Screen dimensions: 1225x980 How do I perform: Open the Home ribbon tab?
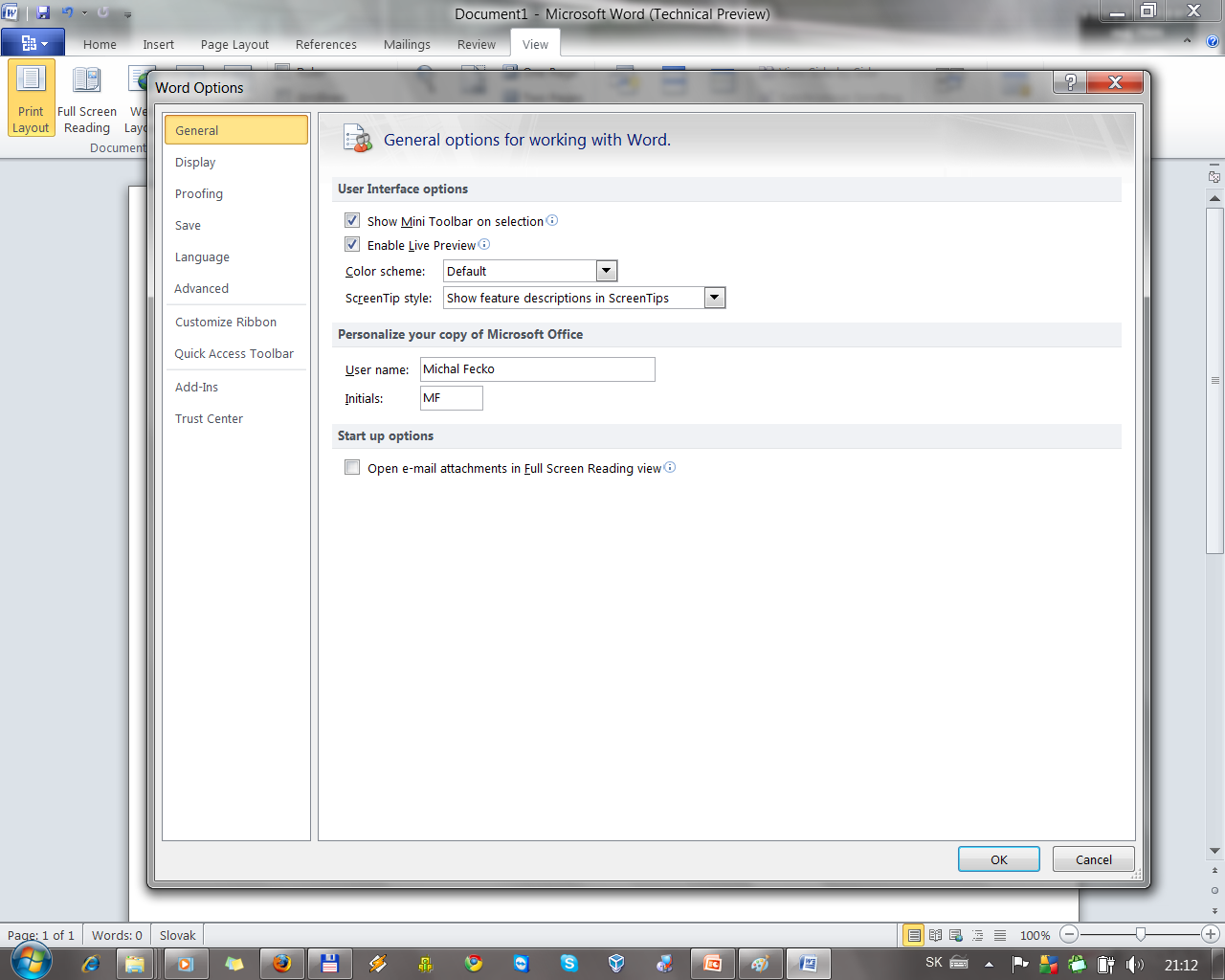pyautogui.click(x=100, y=44)
